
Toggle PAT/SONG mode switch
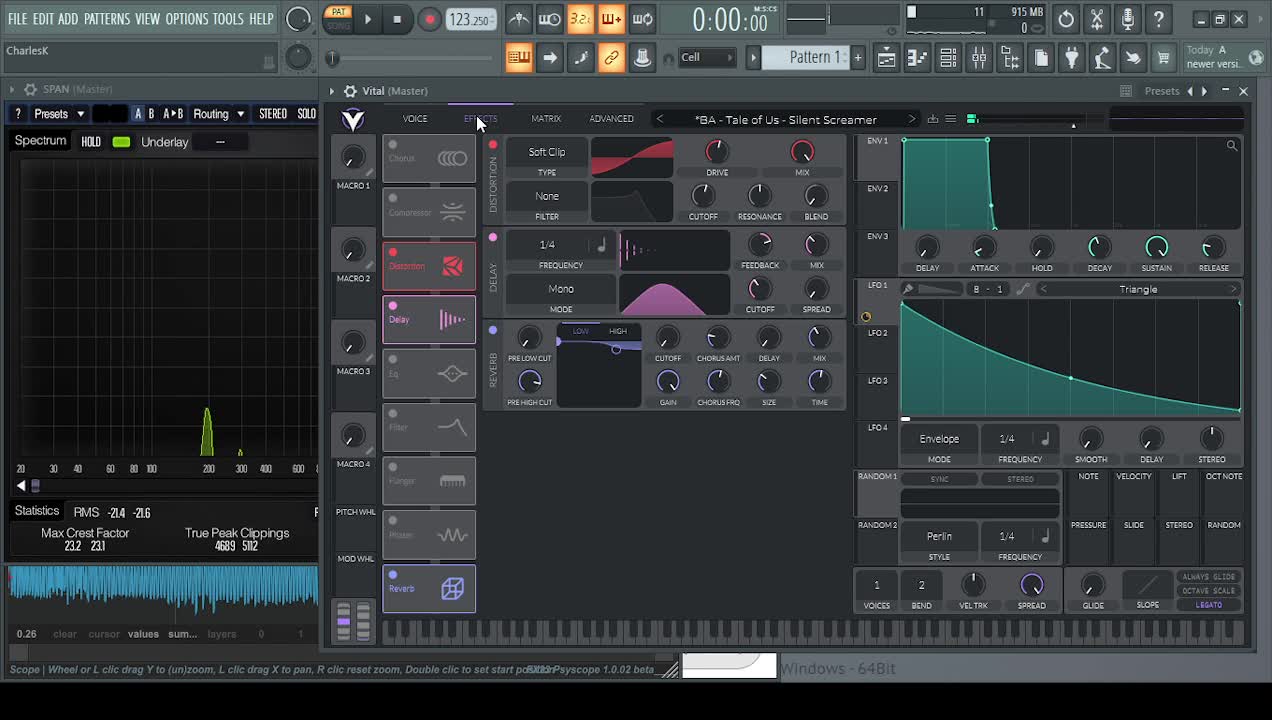(338, 19)
